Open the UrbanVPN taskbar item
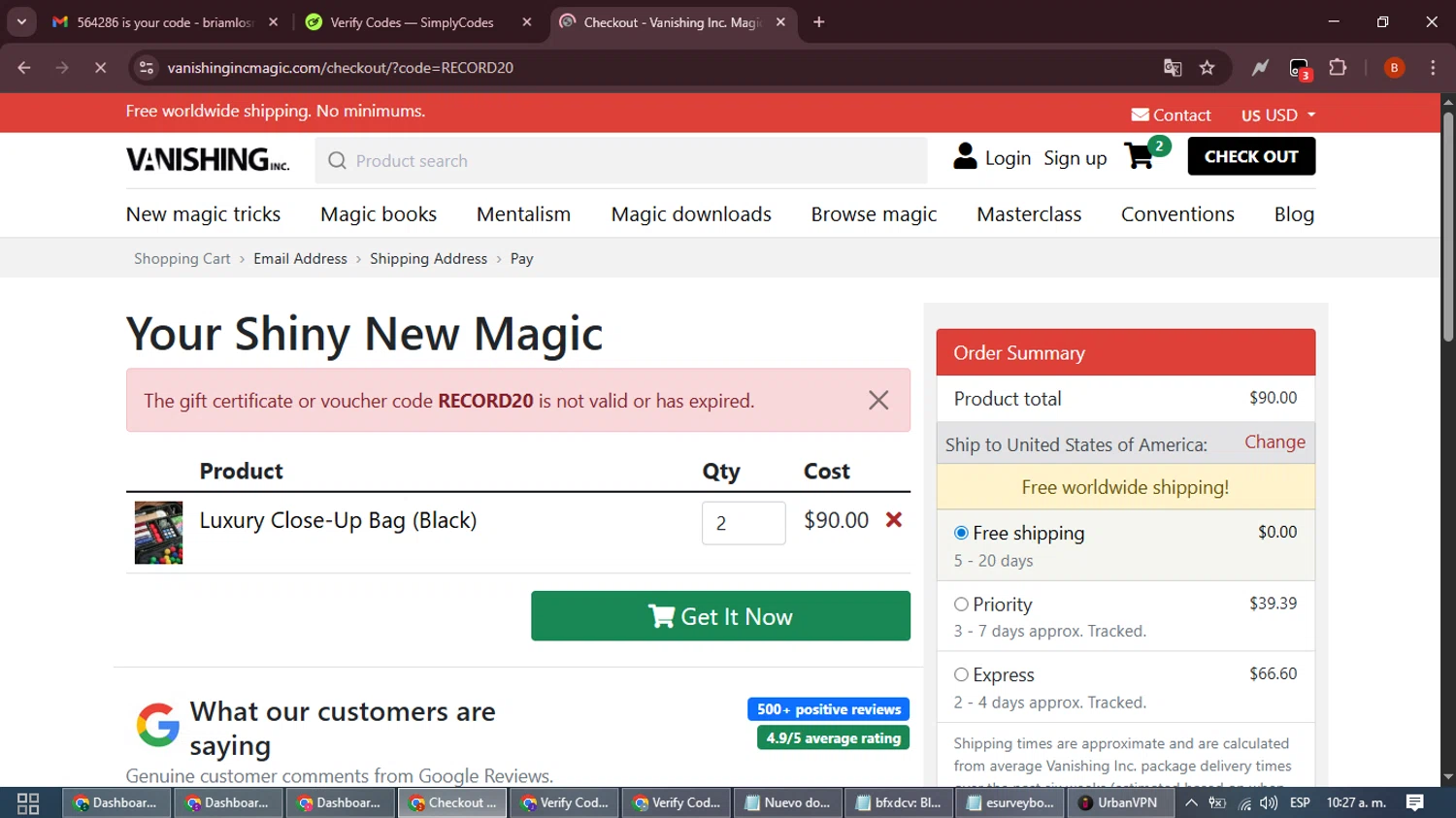Viewport: 1456px width, 818px height. coord(1121,802)
